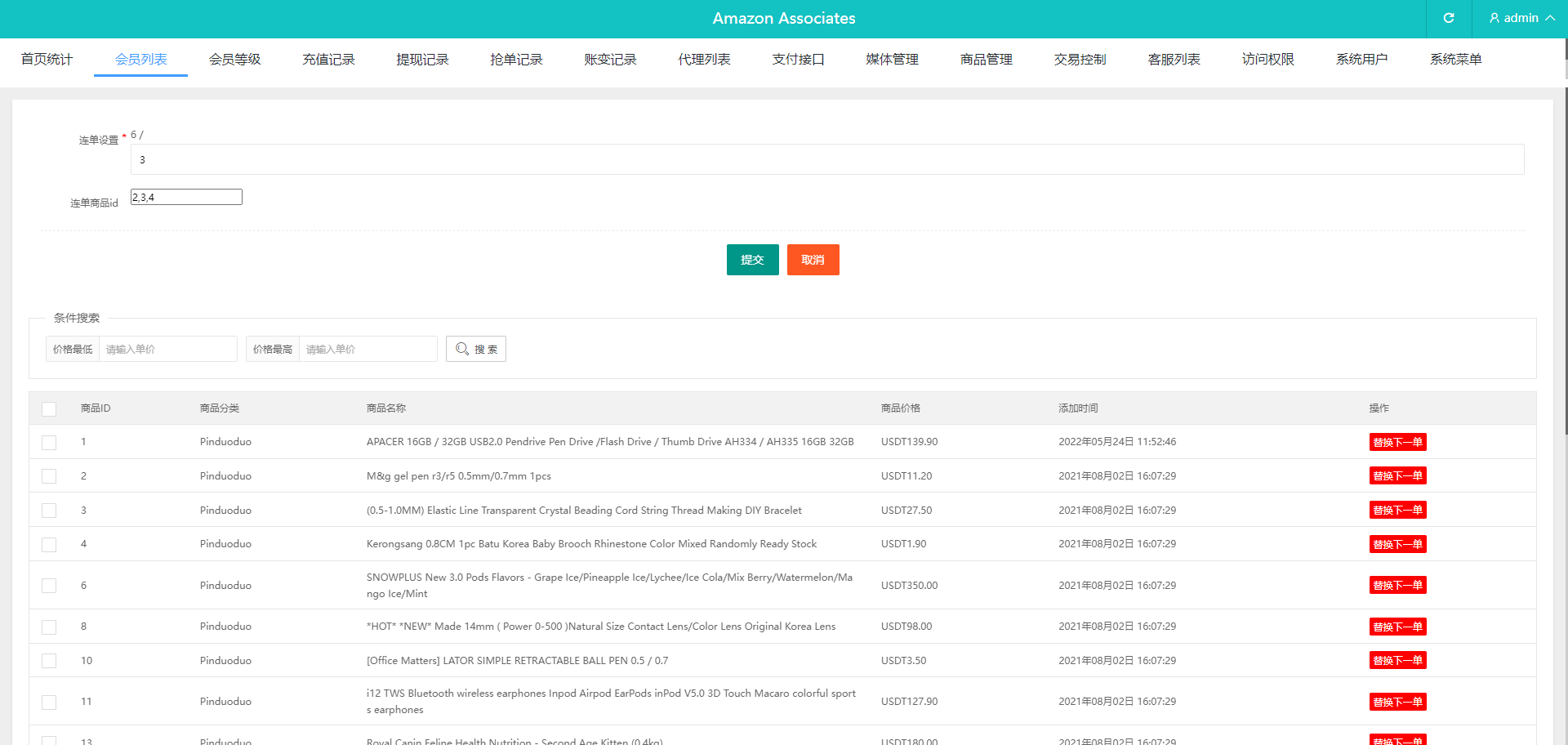Click the 连单设置 text field
Image resolution: width=1568 pixels, height=745 pixels.
point(826,159)
